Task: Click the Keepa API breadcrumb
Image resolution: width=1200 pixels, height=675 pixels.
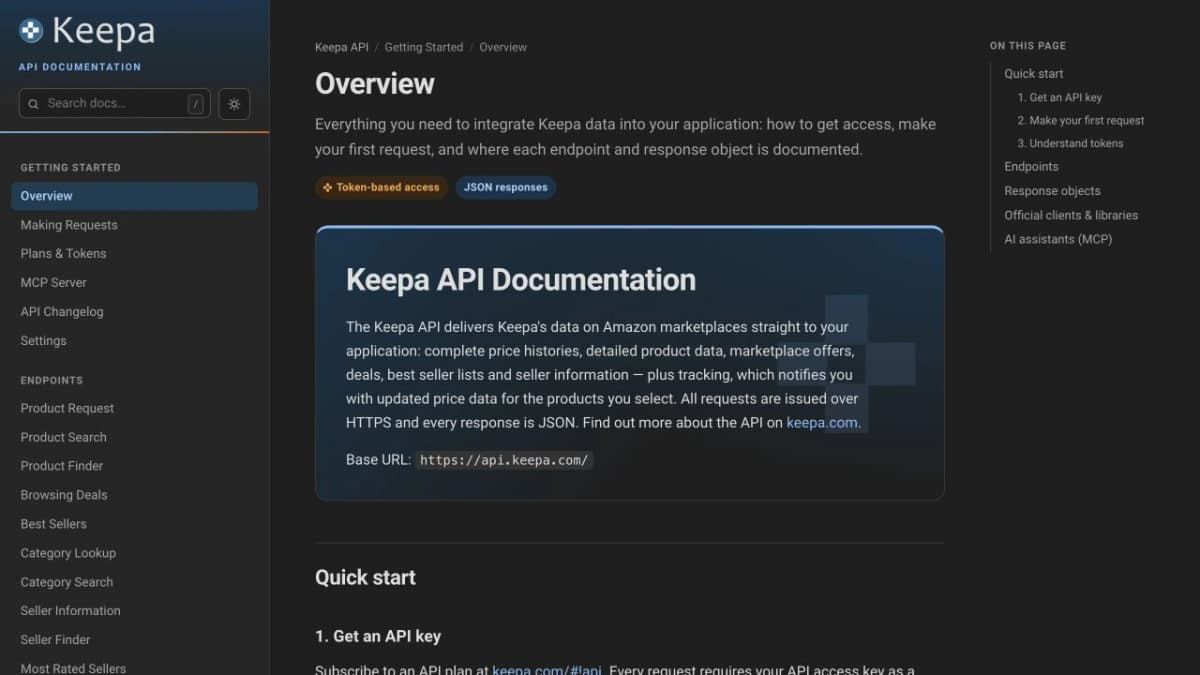Action: click(342, 47)
